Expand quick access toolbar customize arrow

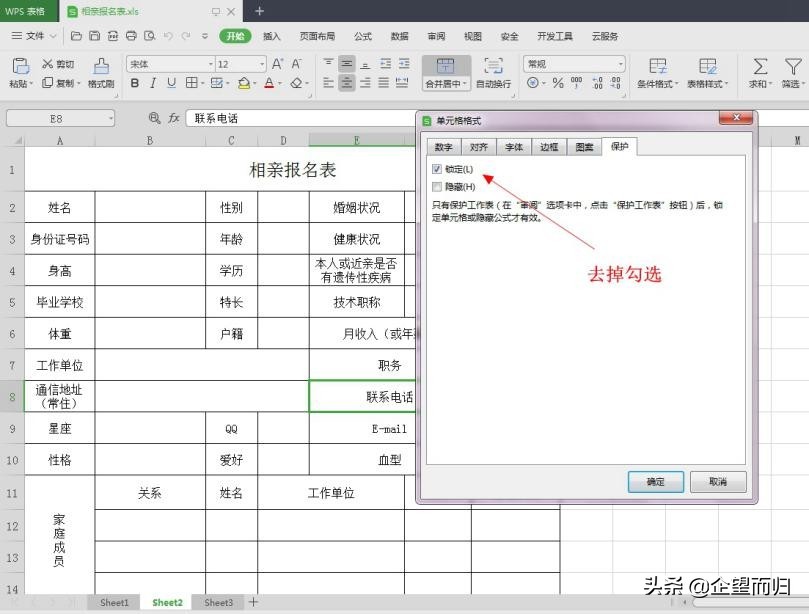tap(205, 36)
